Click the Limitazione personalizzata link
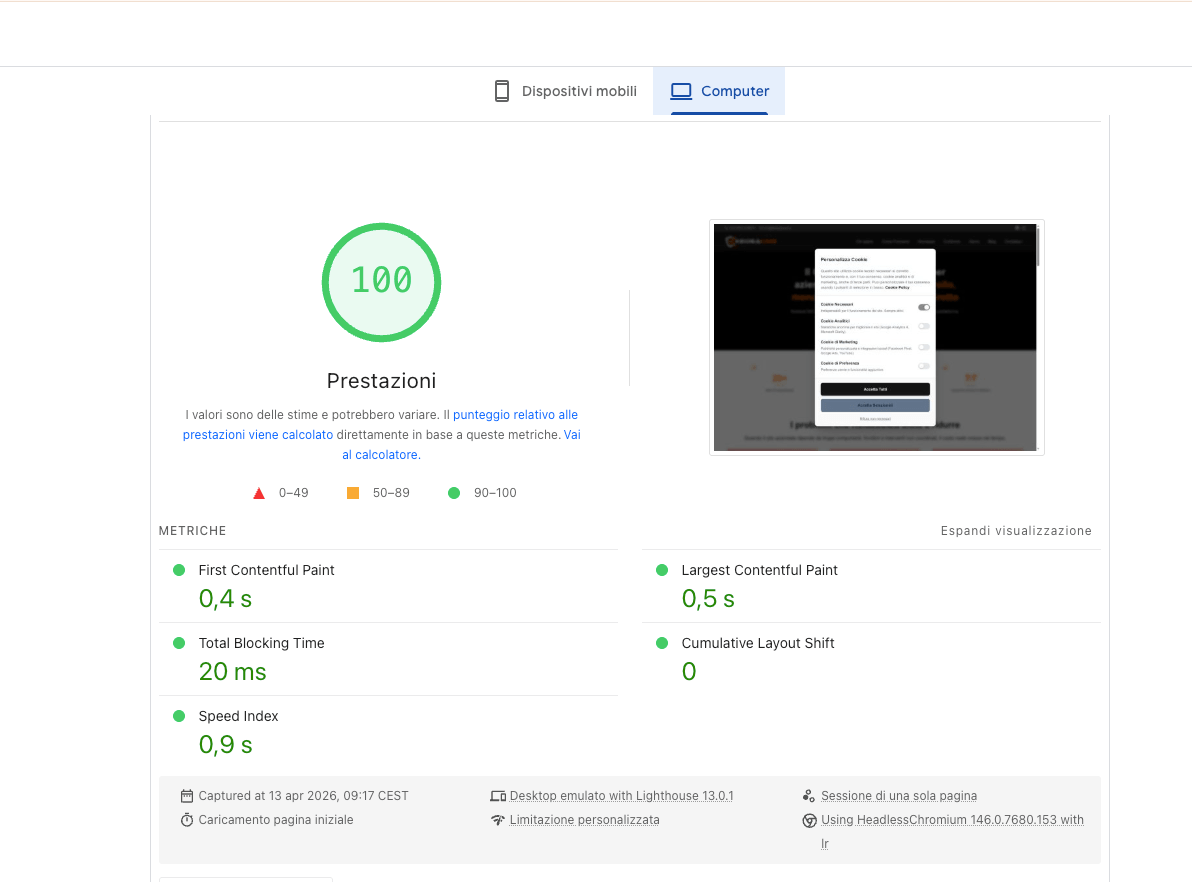 coord(584,819)
